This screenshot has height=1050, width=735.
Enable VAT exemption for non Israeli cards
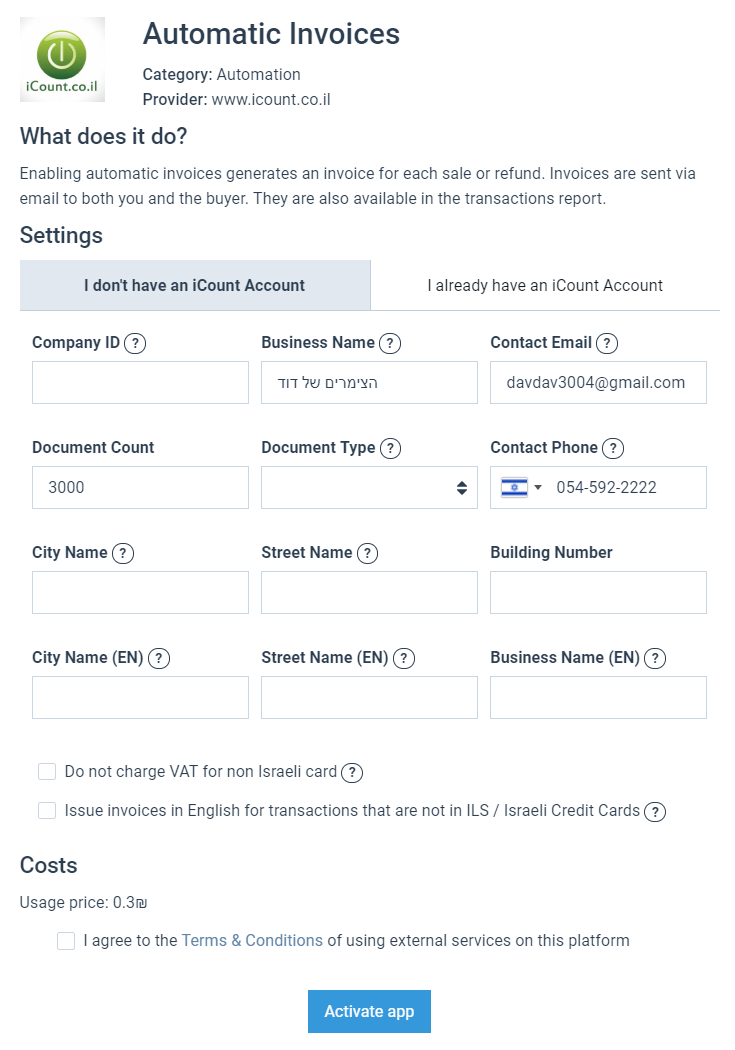click(x=47, y=771)
